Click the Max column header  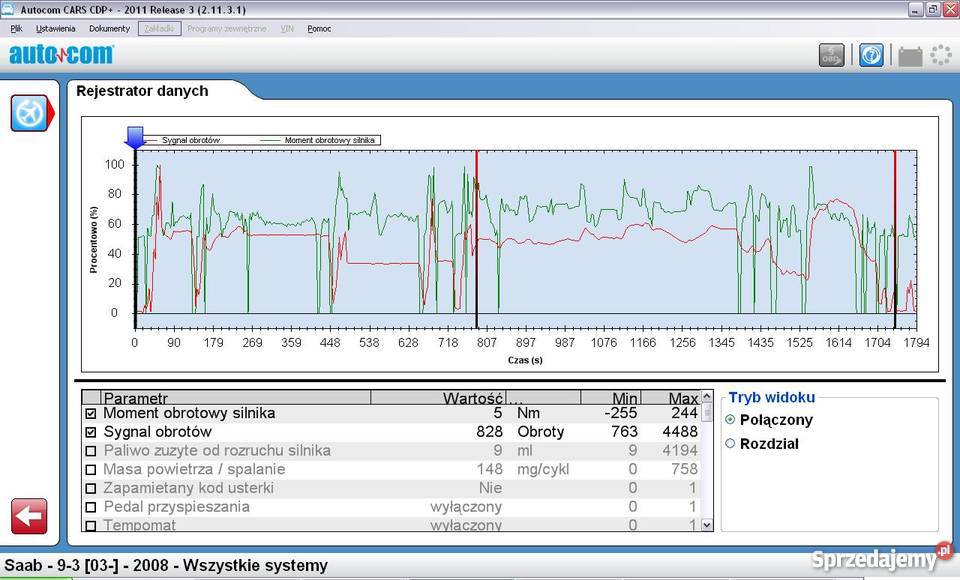click(670, 397)
